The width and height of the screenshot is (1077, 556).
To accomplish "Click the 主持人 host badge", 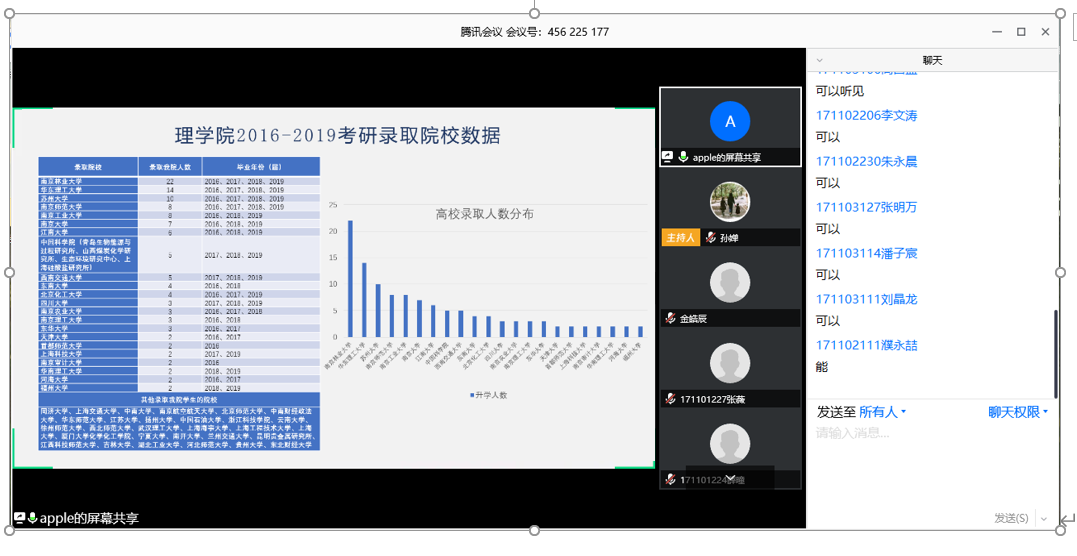I will [680, 238].
